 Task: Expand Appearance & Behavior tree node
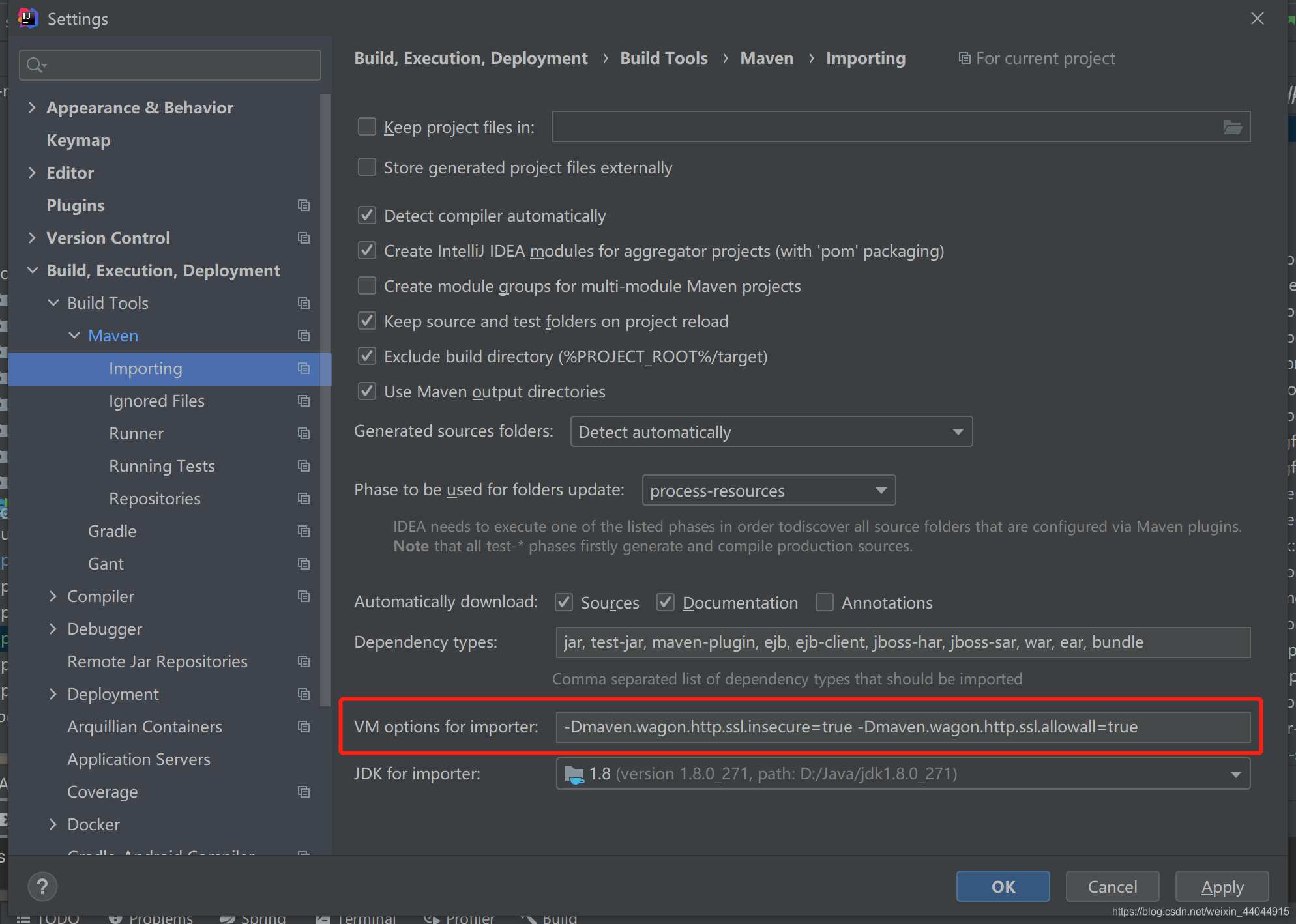(32, 108)
